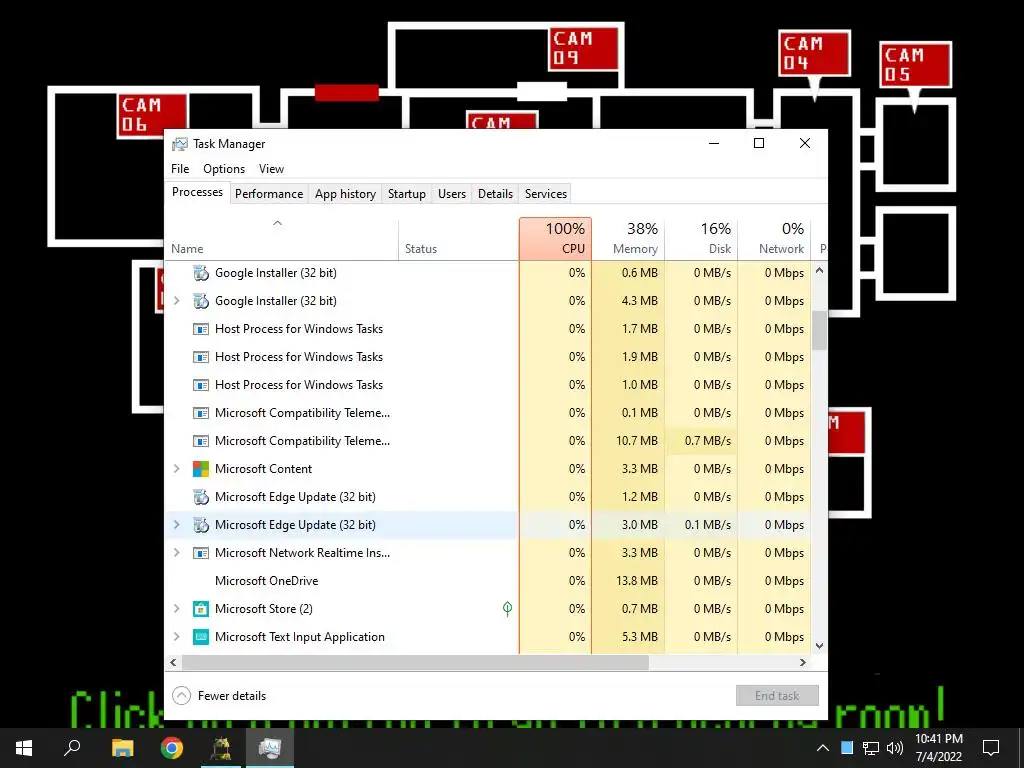Switch to the App history tab
The image size is (1024, 768).
(x=345, y=194)
